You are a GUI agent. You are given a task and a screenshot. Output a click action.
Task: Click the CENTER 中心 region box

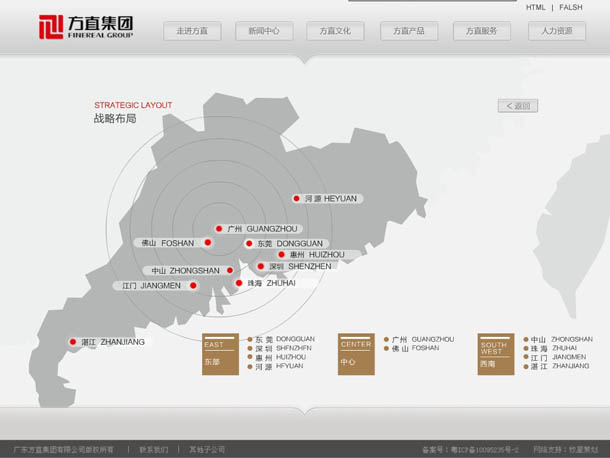(x=356, y=354)
